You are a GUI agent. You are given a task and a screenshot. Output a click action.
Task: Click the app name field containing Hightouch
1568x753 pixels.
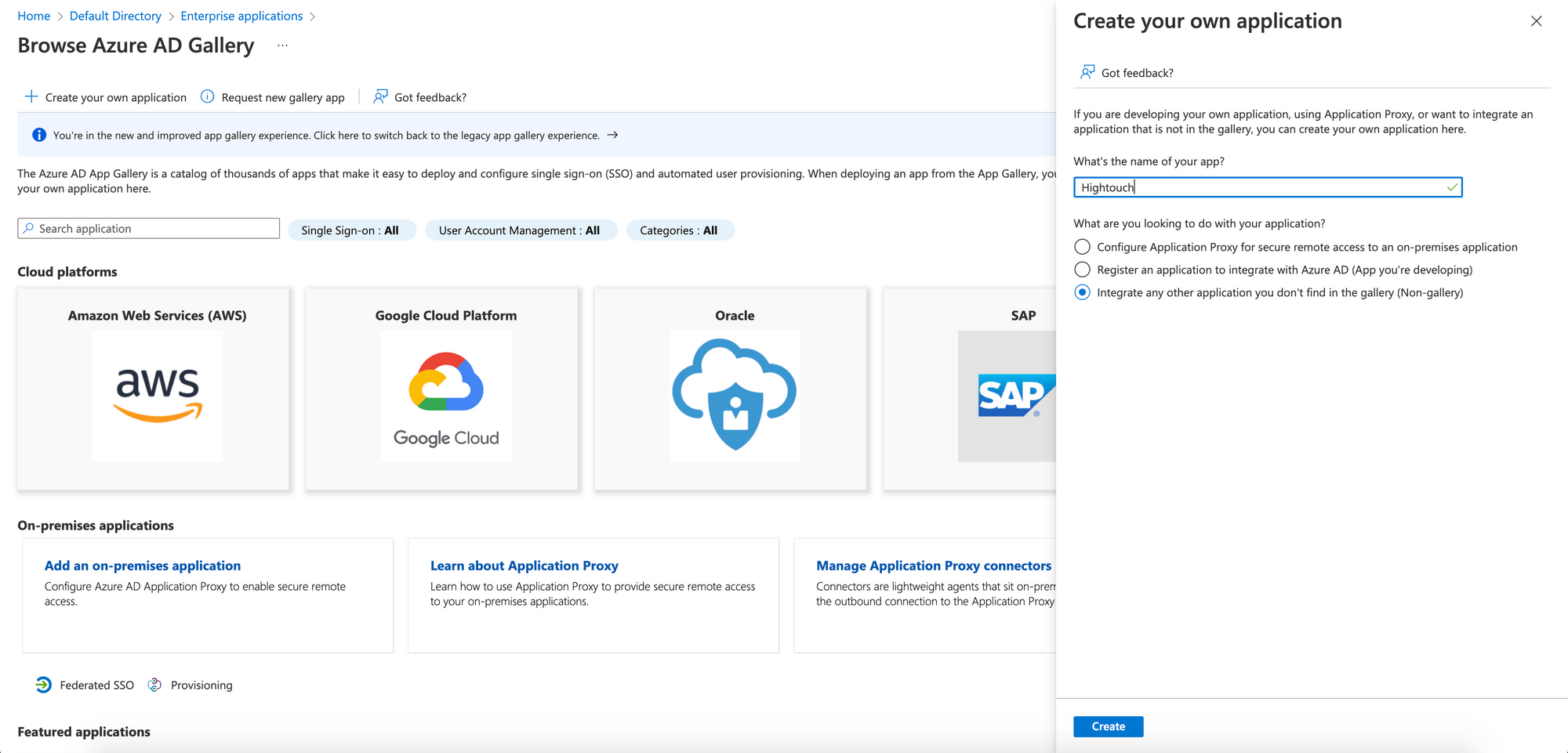(x=1268, y=187)
